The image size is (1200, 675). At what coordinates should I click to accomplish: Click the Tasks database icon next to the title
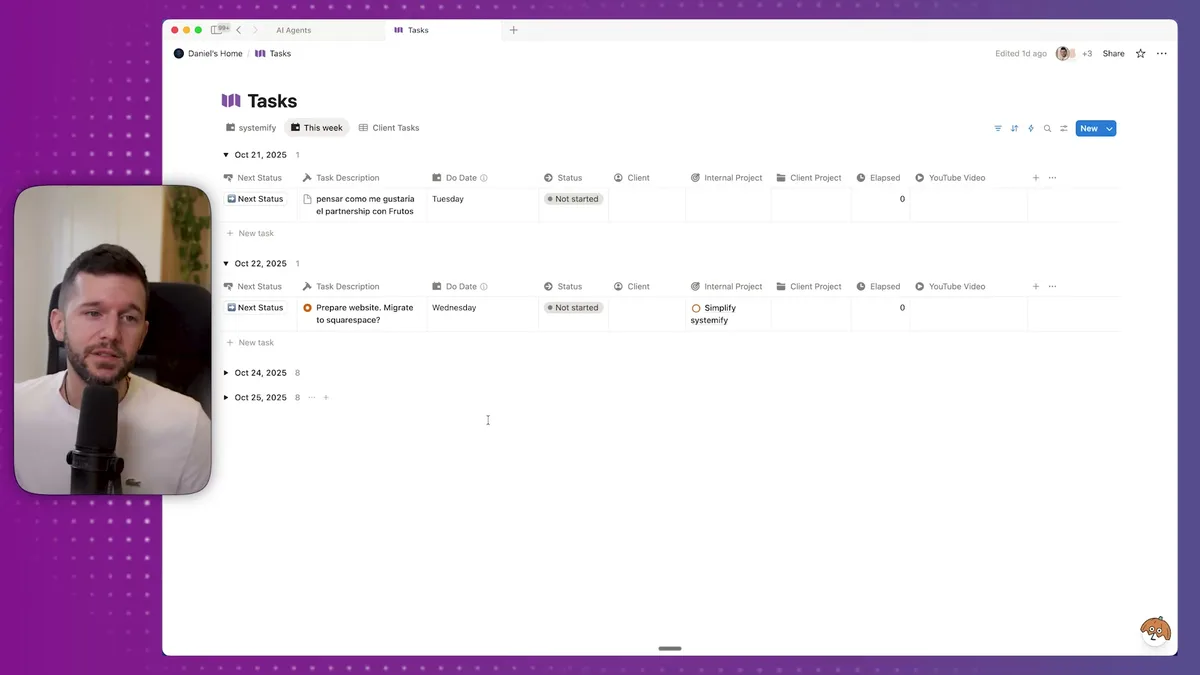coord(231,100)
